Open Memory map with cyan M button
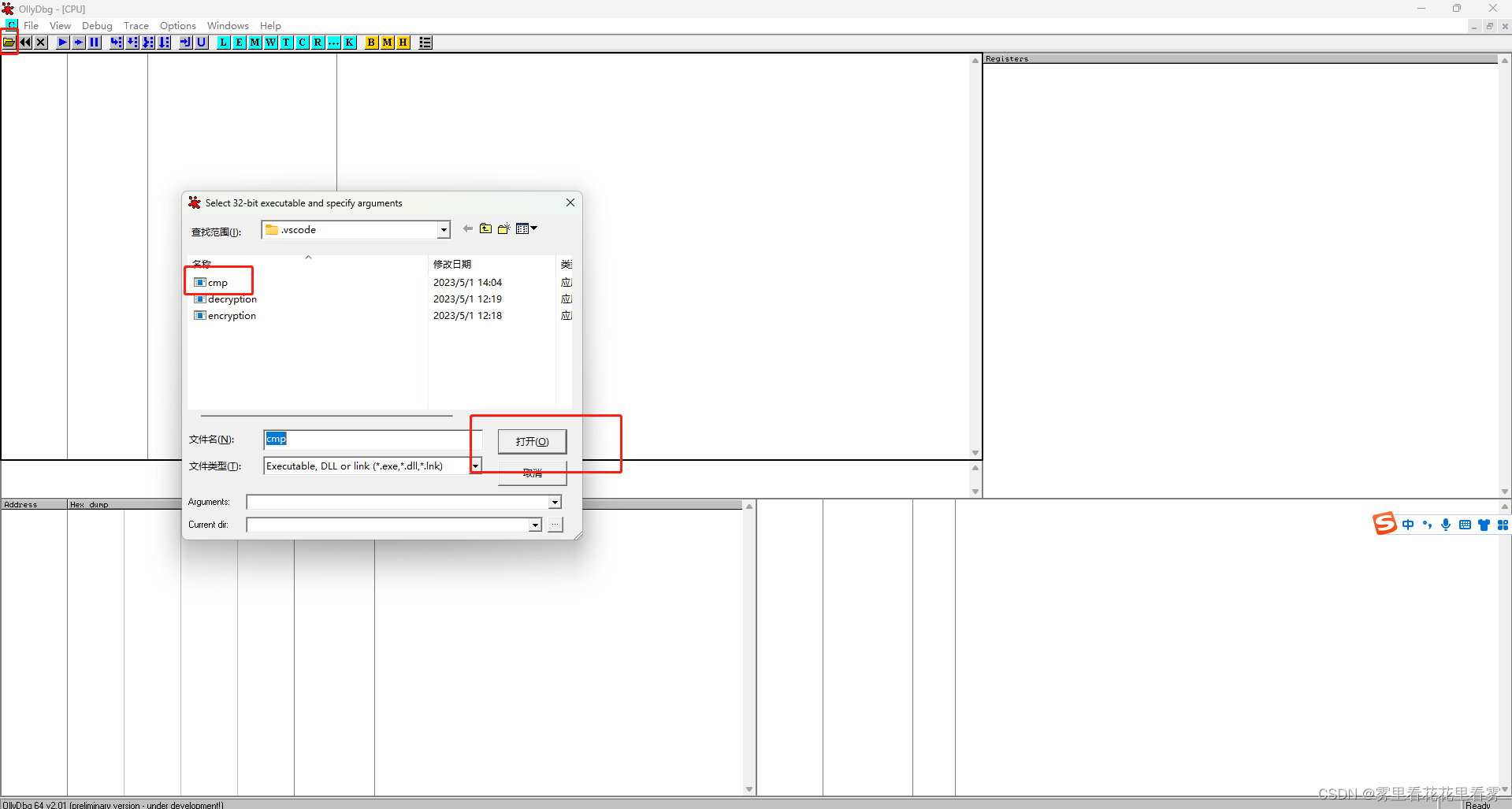This screenshot has height=809, width=1512. coord(255,43)
